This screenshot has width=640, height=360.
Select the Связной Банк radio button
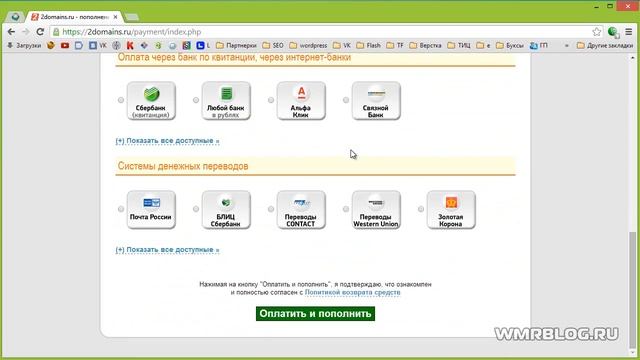coord(346,100)
